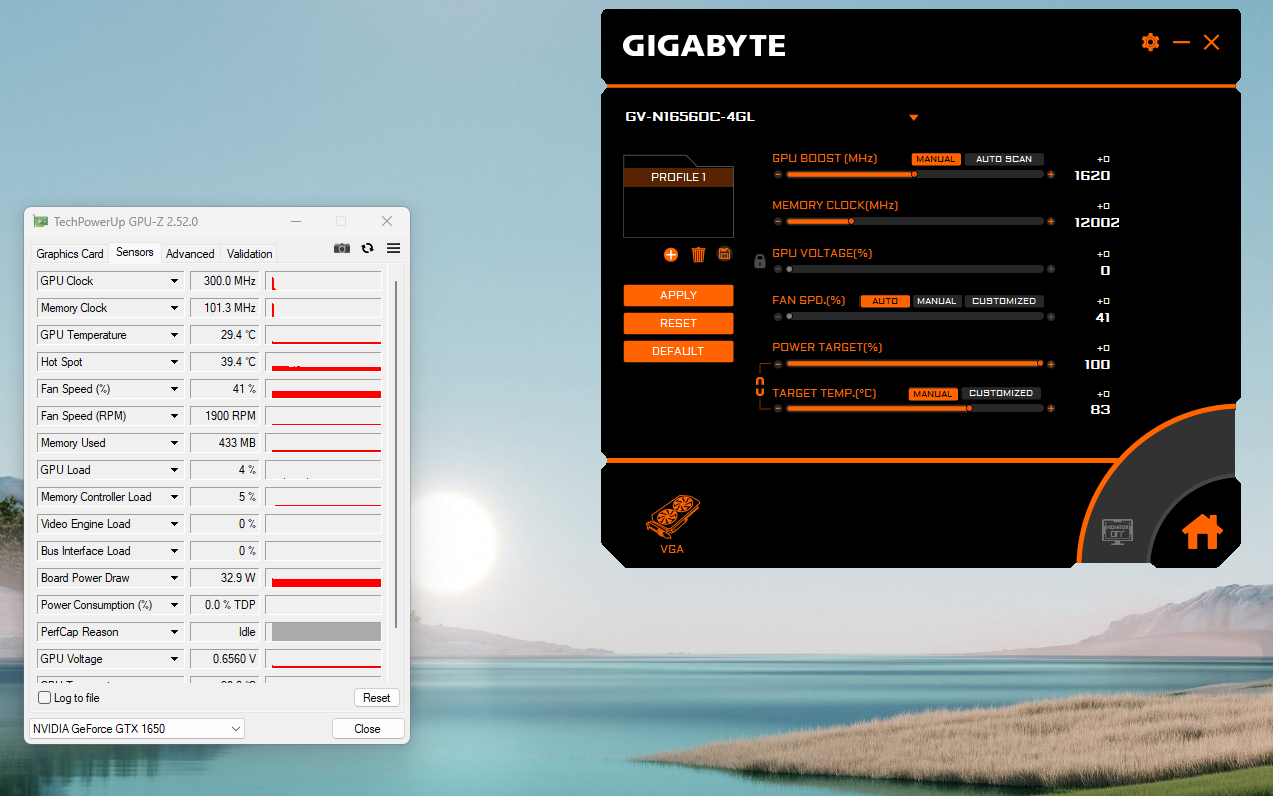Decrease GPU Voltage with minus icon
The image size is (1273, 796).
click(778, 269)
